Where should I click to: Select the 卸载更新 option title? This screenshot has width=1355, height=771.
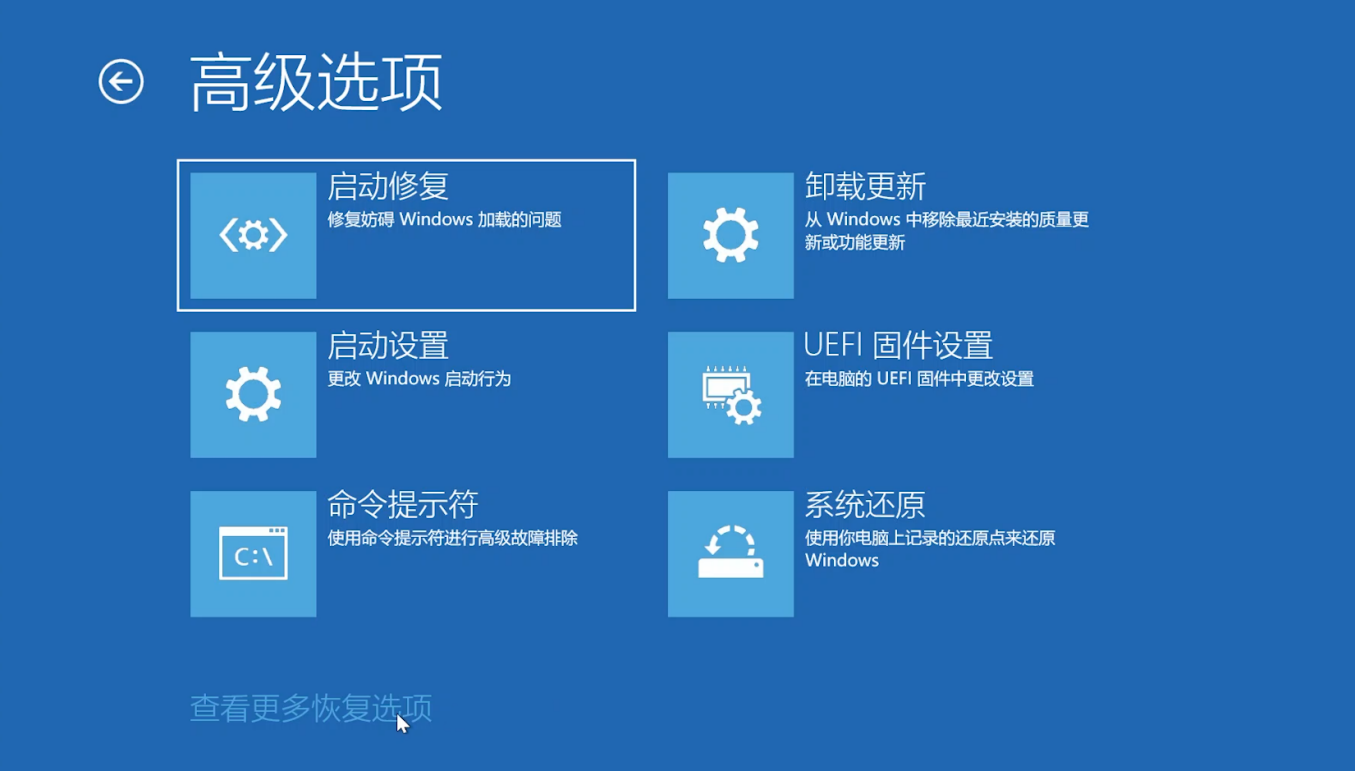coord(865,186)
